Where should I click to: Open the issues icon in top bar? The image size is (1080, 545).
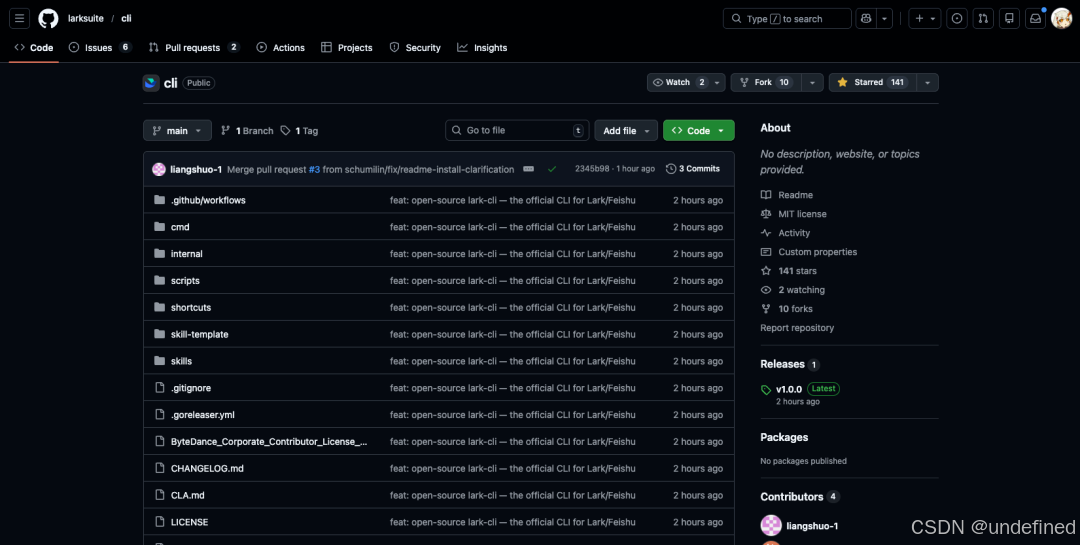pyautogui.click(x=957, y=19)
